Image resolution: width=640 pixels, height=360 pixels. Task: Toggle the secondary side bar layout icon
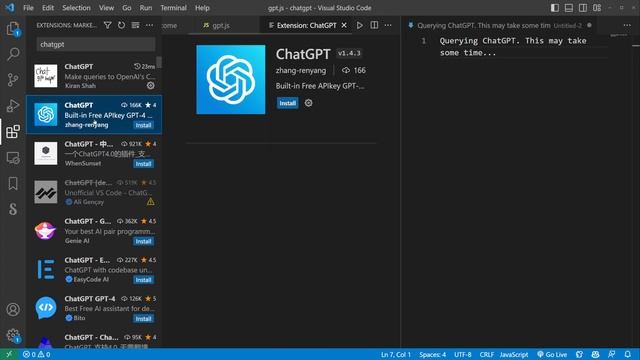coord(583,8)
